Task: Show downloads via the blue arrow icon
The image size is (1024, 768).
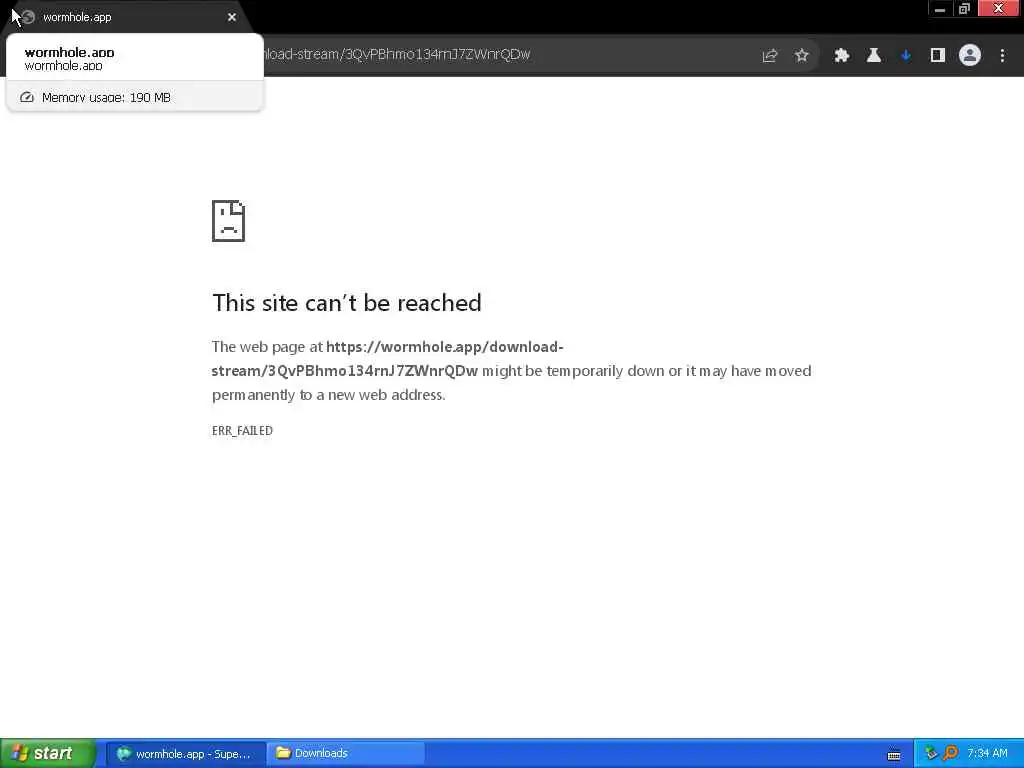Action: pos(906,56)
